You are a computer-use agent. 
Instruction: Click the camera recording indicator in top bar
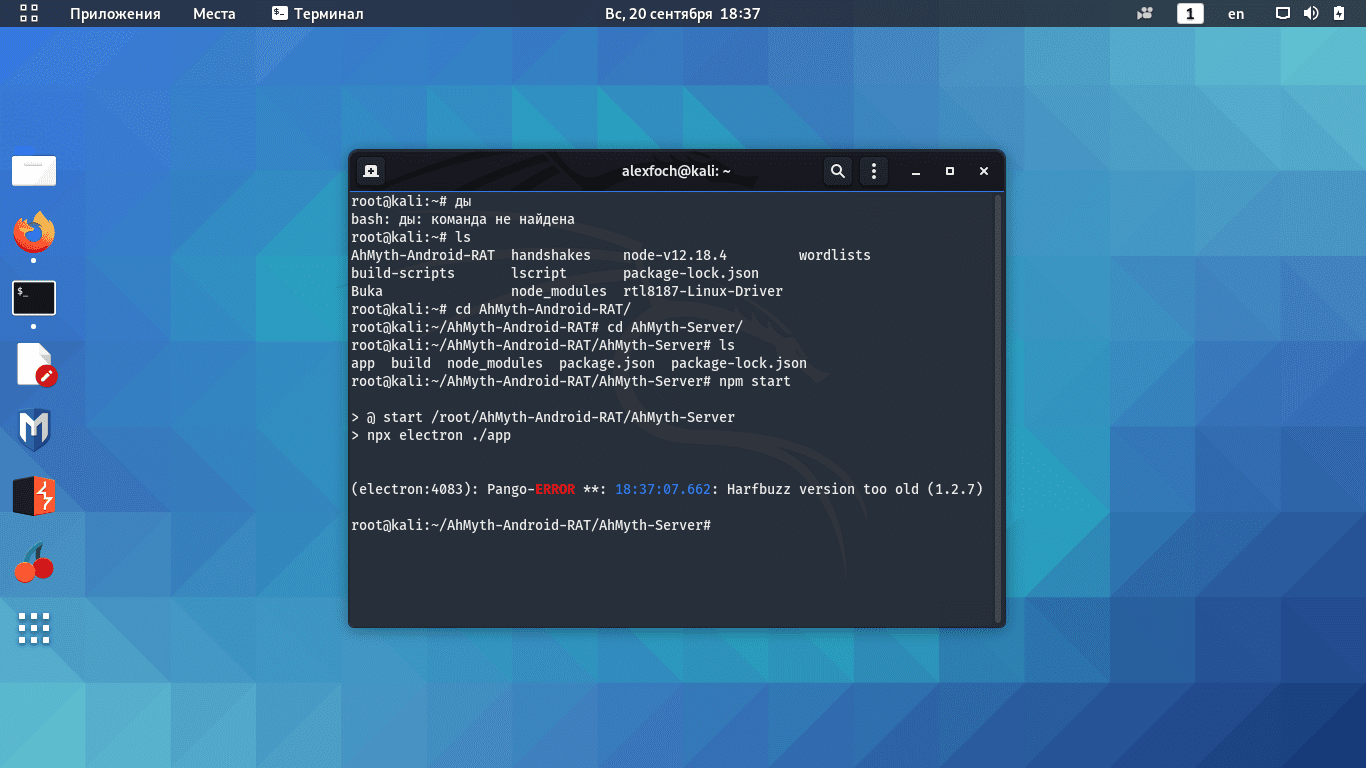click(1145, 14)
